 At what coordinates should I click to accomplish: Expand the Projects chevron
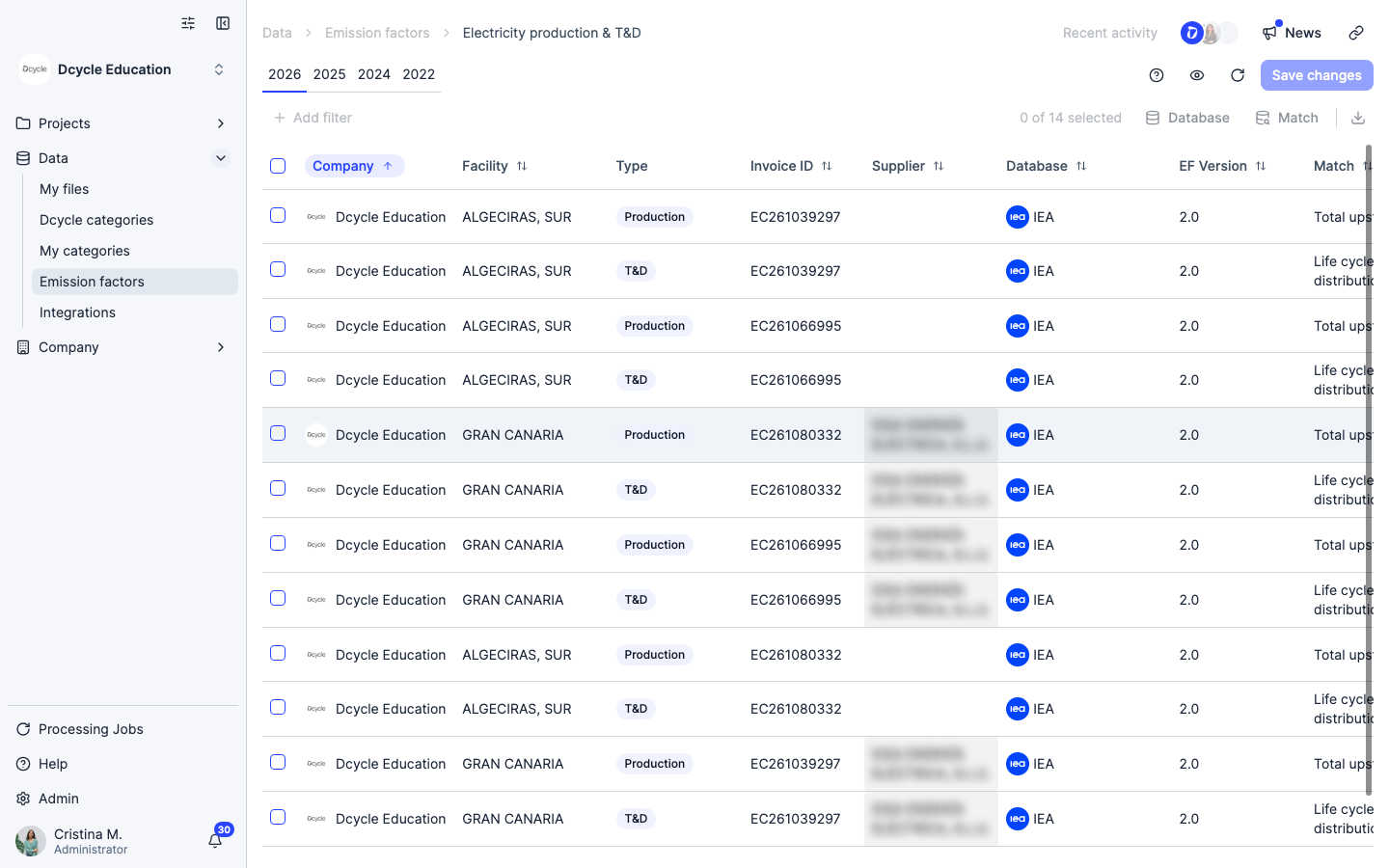click(x=221, y=123)
